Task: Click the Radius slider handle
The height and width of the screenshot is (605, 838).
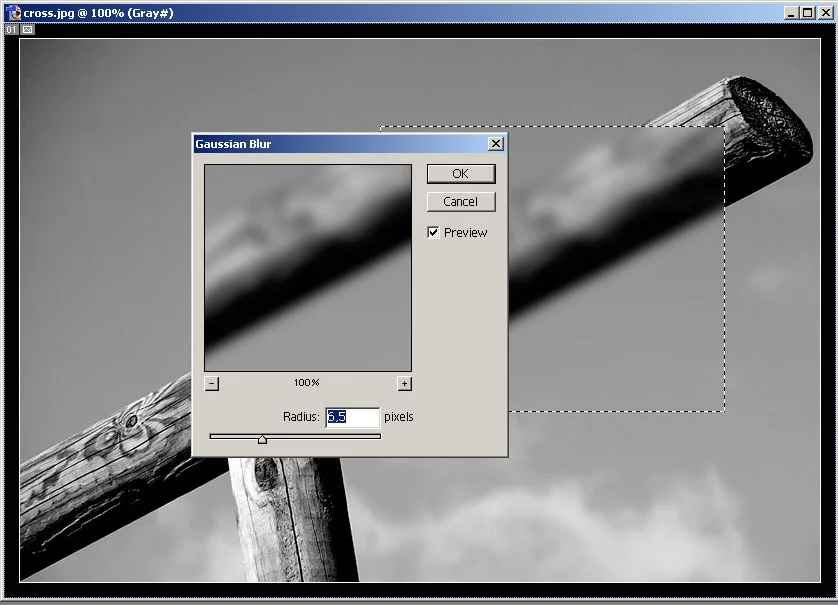Action: coord(262,438)
